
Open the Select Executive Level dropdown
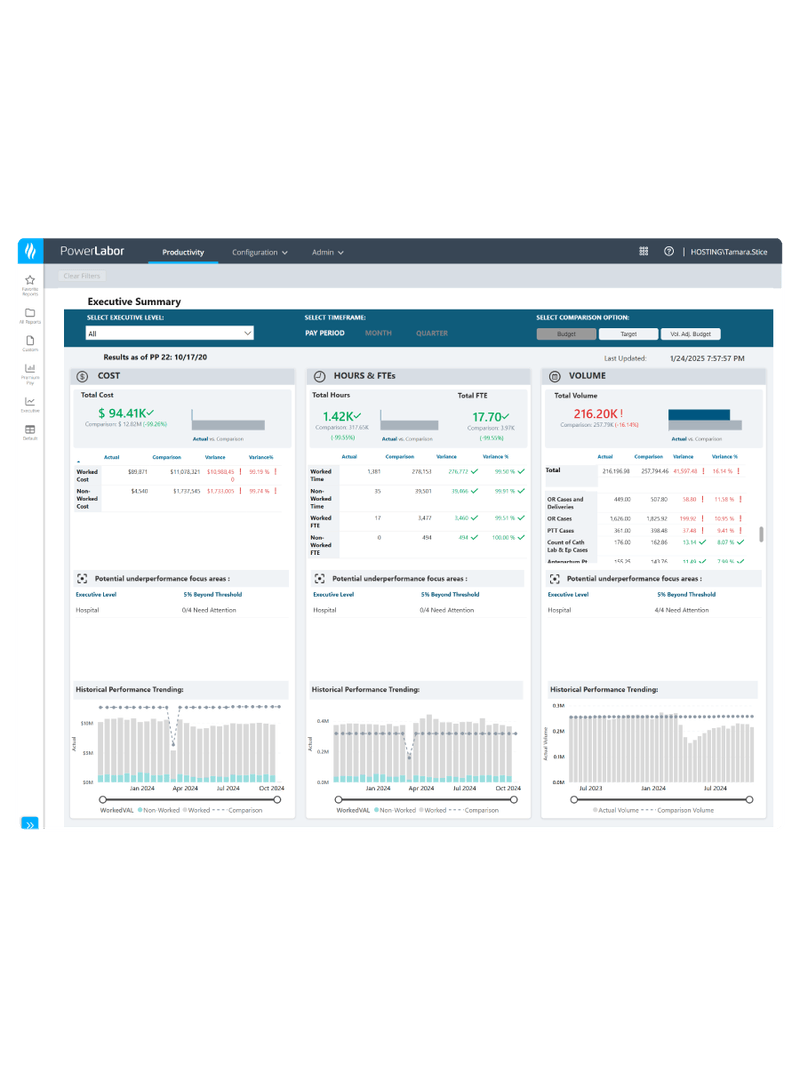point(169,333)
